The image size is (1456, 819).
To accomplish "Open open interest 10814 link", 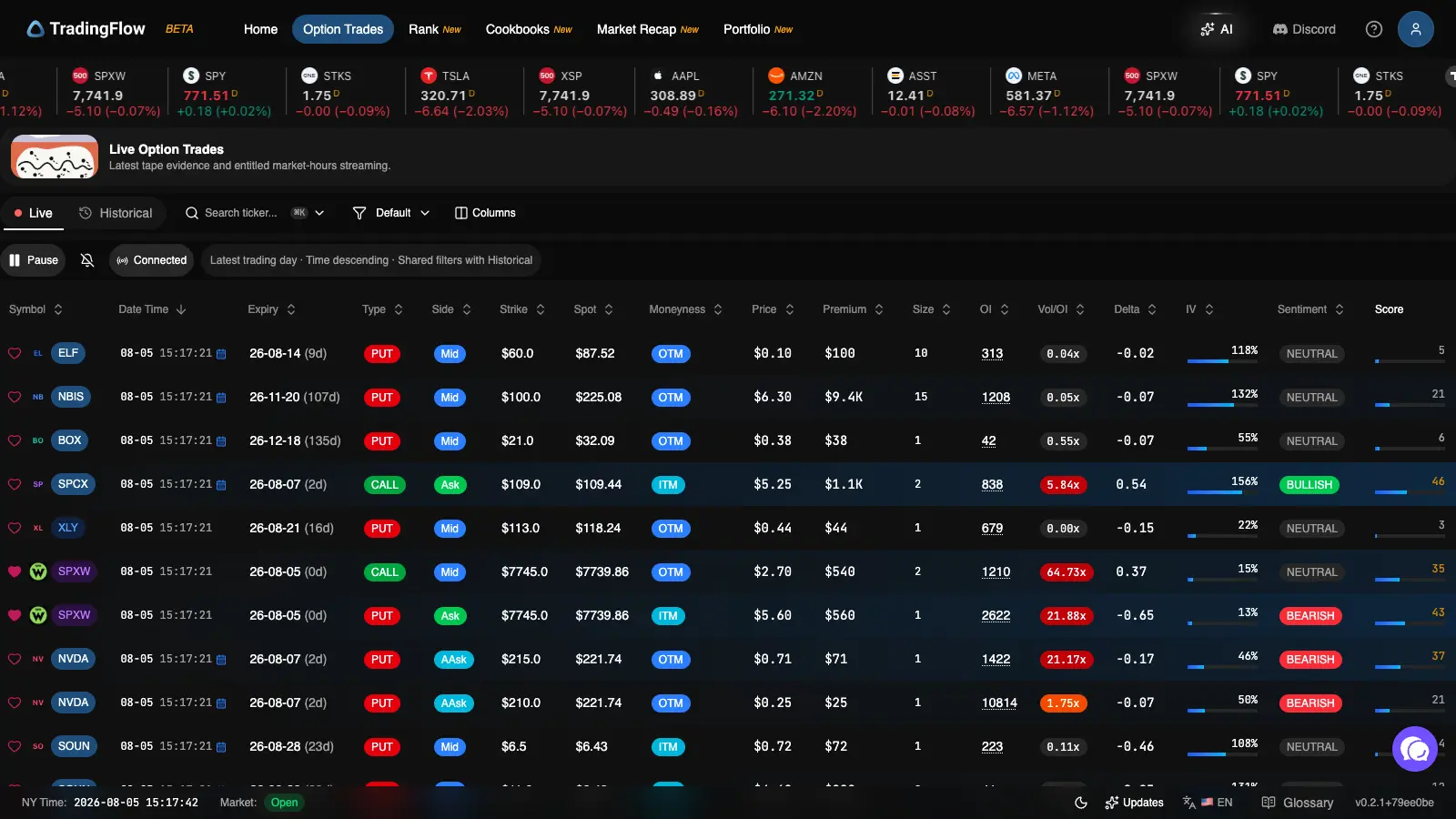I will click(x=999, y=703).
